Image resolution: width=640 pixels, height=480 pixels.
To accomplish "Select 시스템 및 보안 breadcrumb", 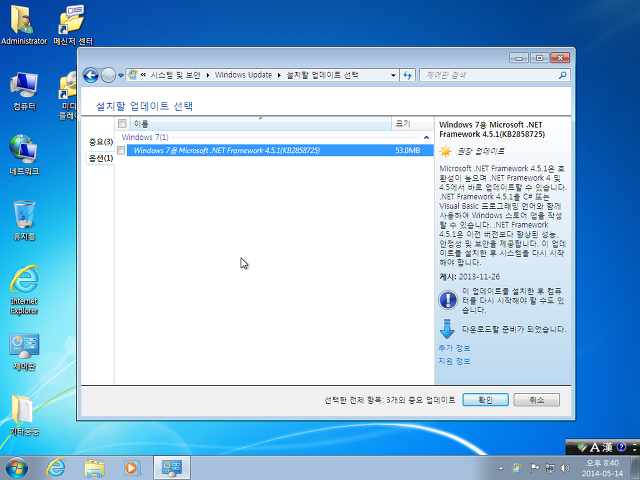I will tap(175, 75).
